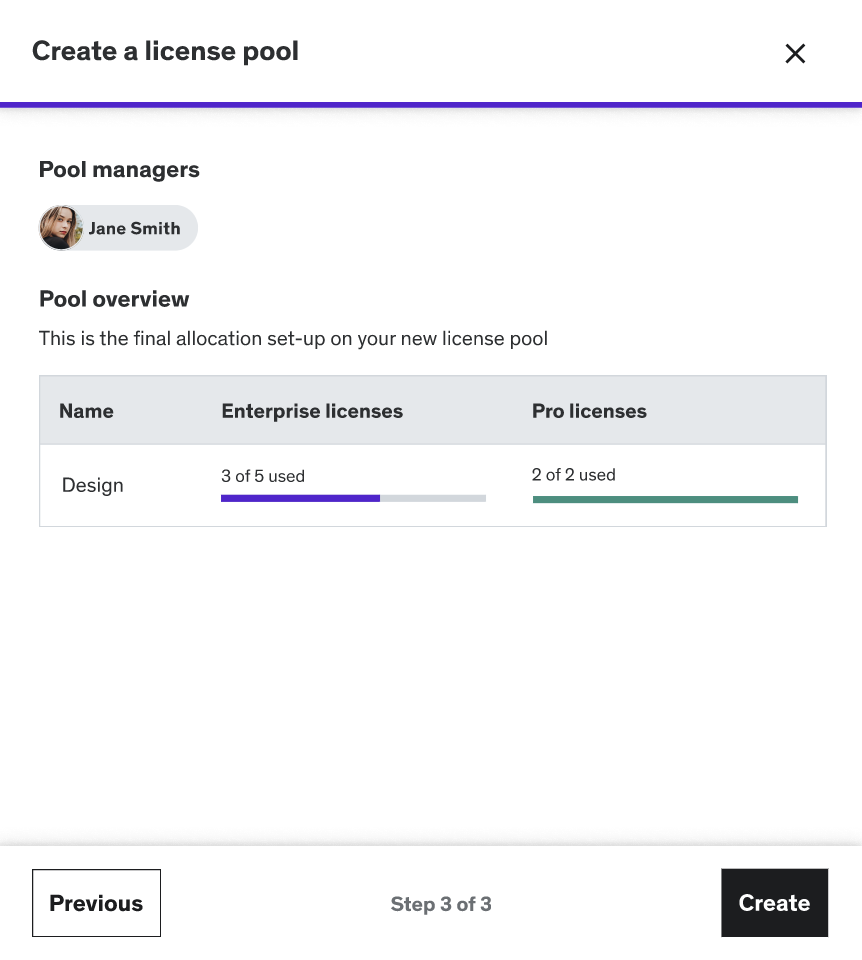Click the Step 3 of 3 indicator

441,904
